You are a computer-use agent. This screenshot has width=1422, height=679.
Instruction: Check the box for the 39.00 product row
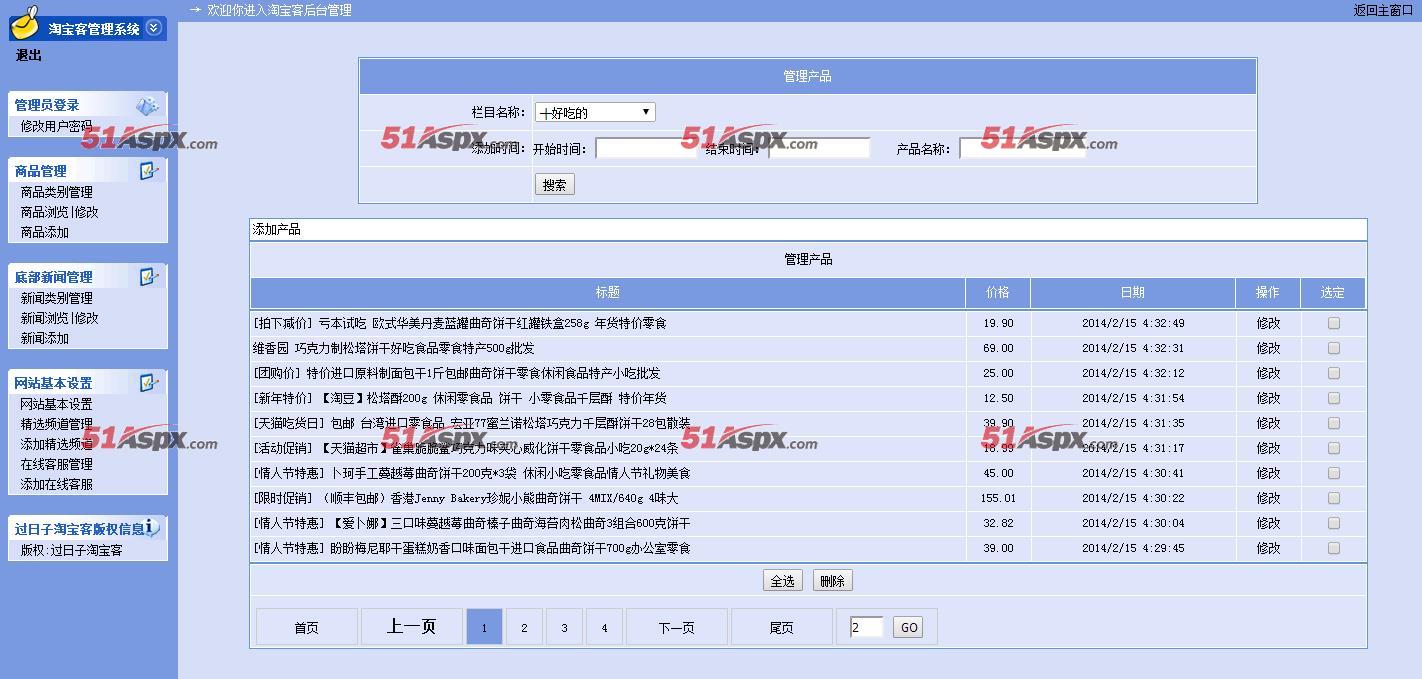1333,548
